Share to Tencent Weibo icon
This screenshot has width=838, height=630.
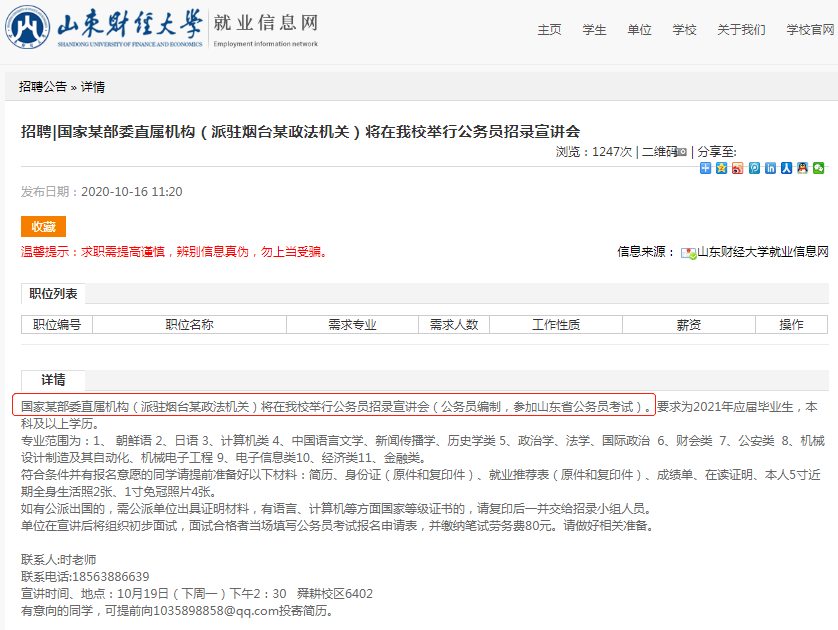coord(754,168)
